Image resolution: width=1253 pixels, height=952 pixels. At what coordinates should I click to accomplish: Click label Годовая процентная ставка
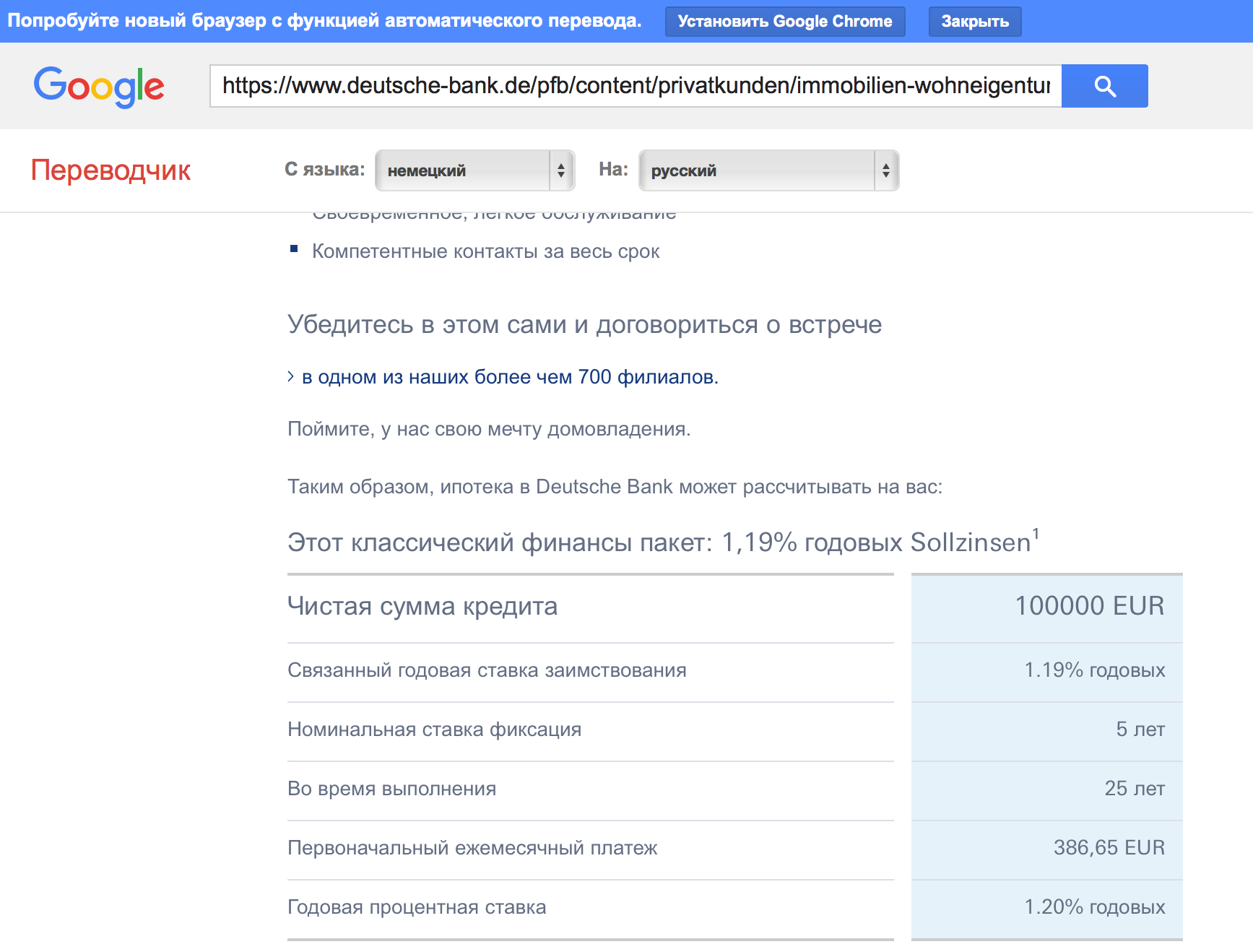[417, 907]
